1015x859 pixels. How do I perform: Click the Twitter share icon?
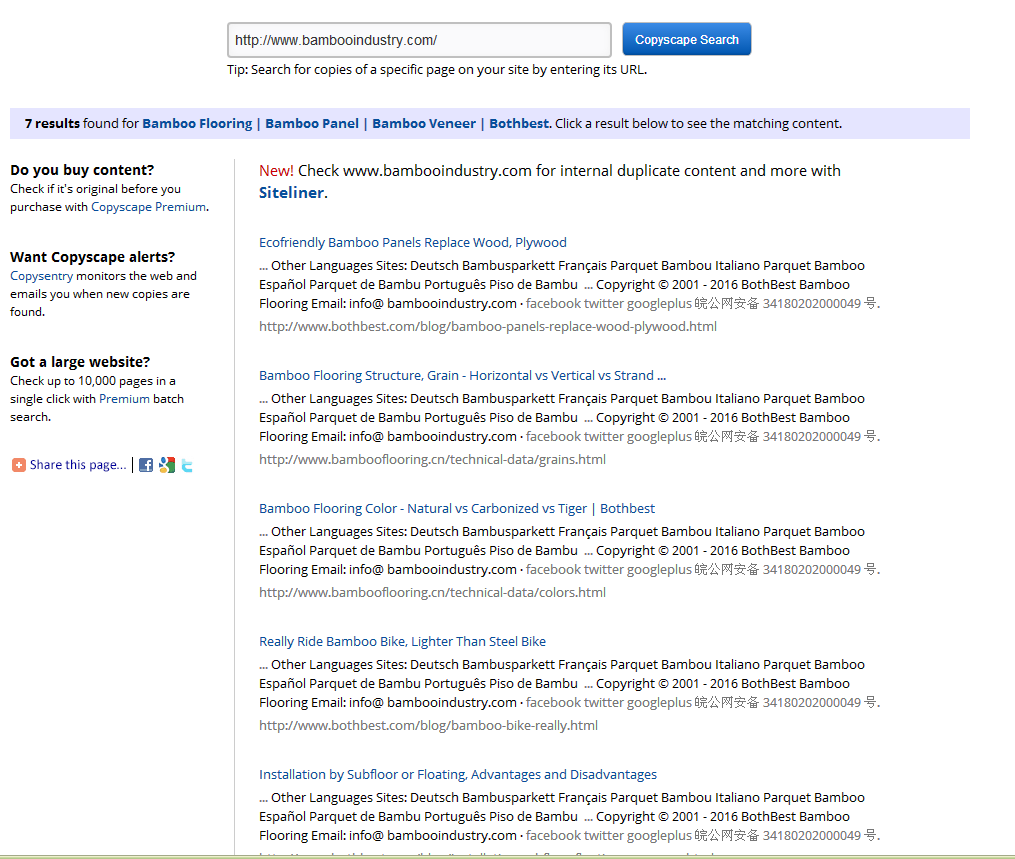click(187, 465)
